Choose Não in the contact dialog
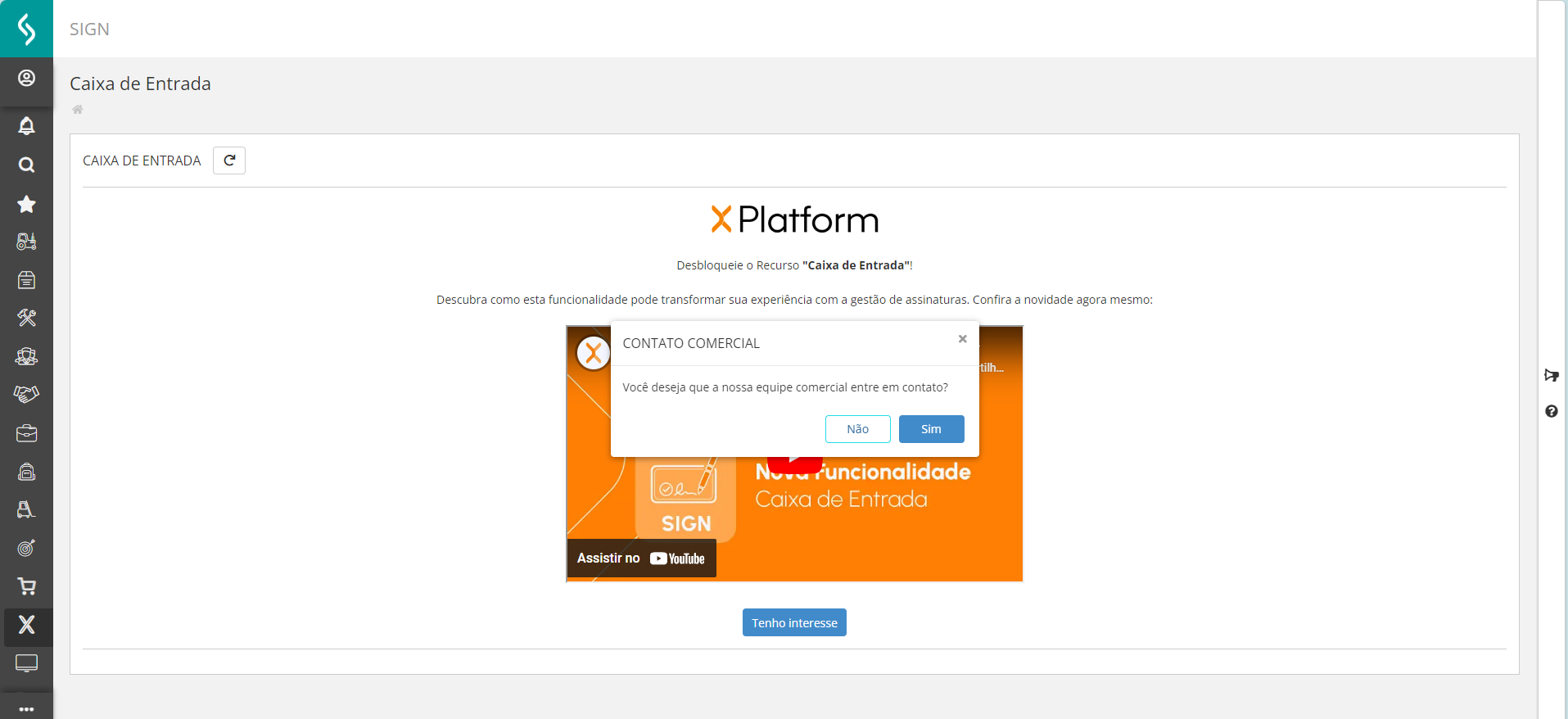 click(858, 429)
